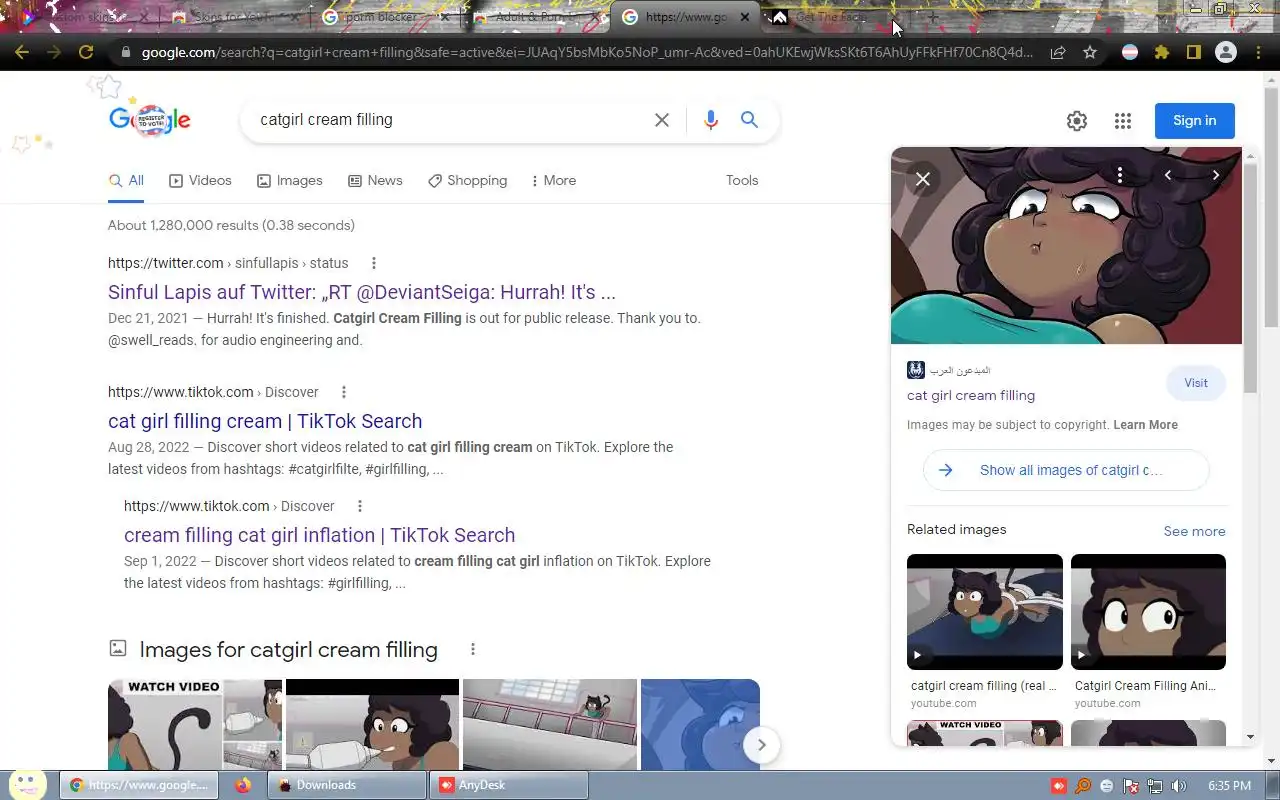The image size is (1280, 800).
Task: Open Action Center flag tray icon
Action: (x=1131, y=786)
